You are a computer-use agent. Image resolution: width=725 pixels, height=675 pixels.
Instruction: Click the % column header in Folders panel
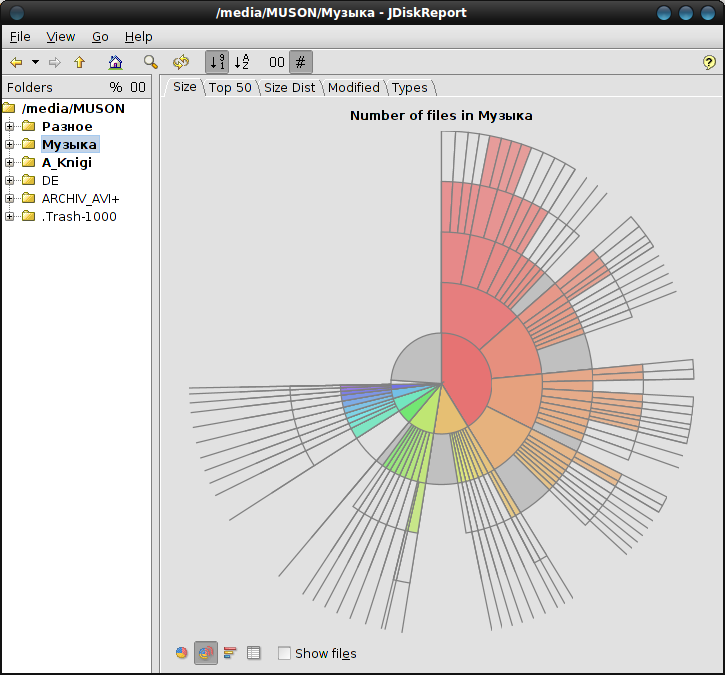[116, 87]
